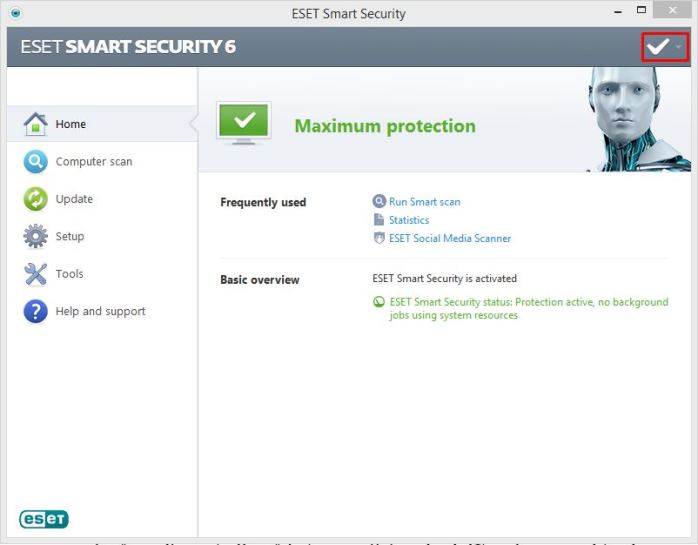Run Smart scan link
Viewport: 698px width, 545px height.
424,202
